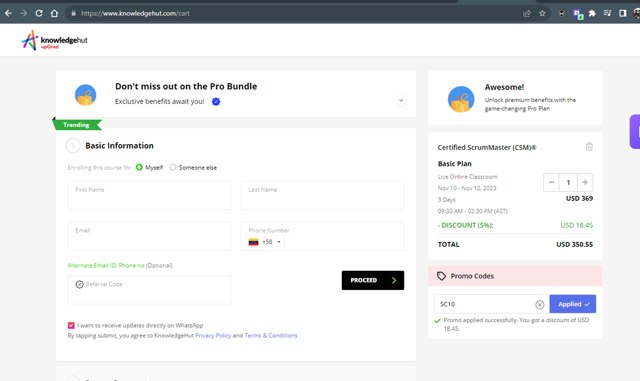Image resolution: width=640 pixels, height=381 pixels.
Task: Click Alternate Email ID, Phone no link
Action: [x=106, y=265]
